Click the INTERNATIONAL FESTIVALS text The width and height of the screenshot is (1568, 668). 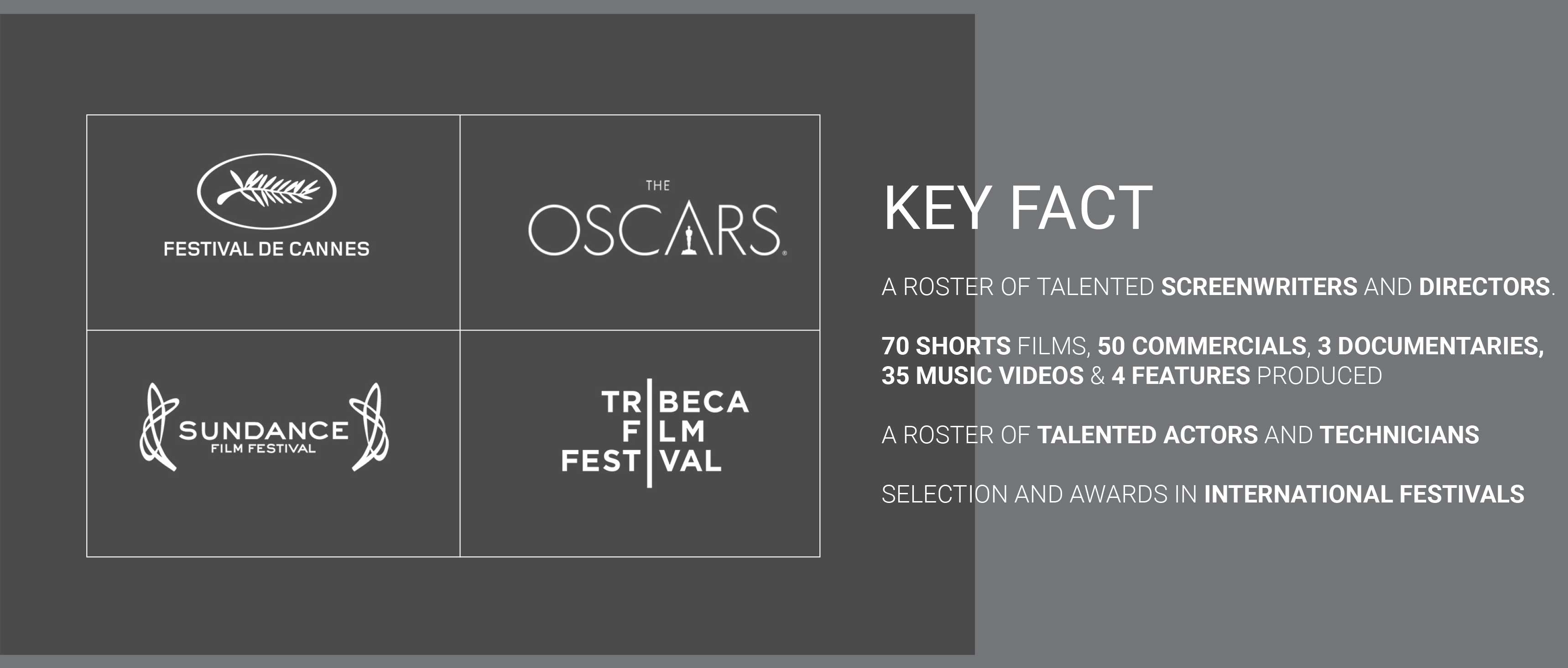[x=1364, y=494]
